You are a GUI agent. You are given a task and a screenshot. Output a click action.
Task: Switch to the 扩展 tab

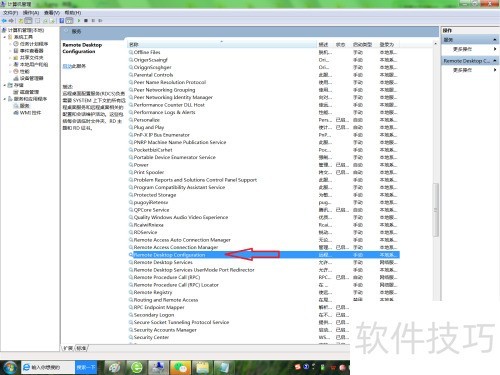pos(68,348)
